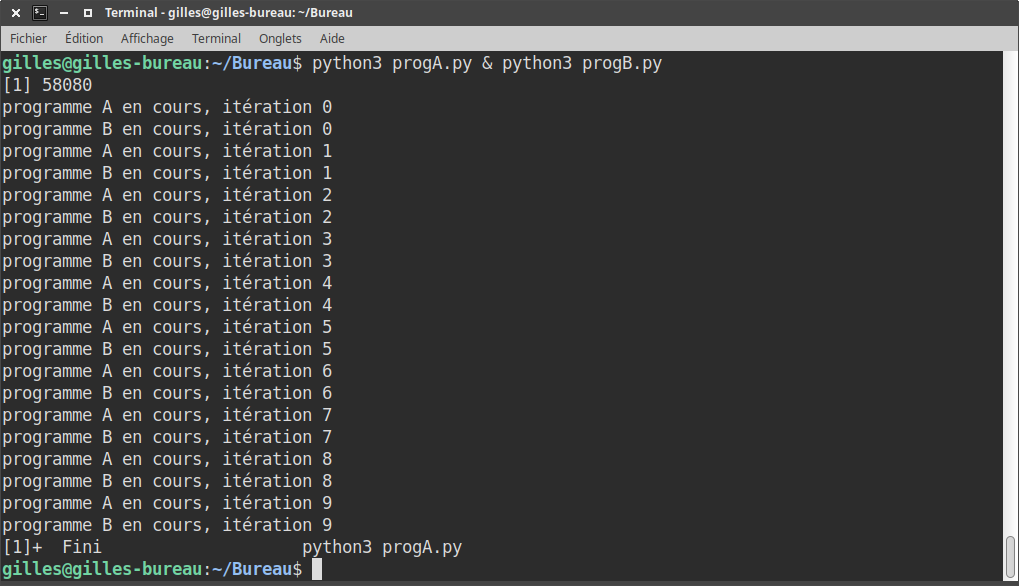
Task: Click the typed python3 progA.py command
Action: click(x=392, y=63)
